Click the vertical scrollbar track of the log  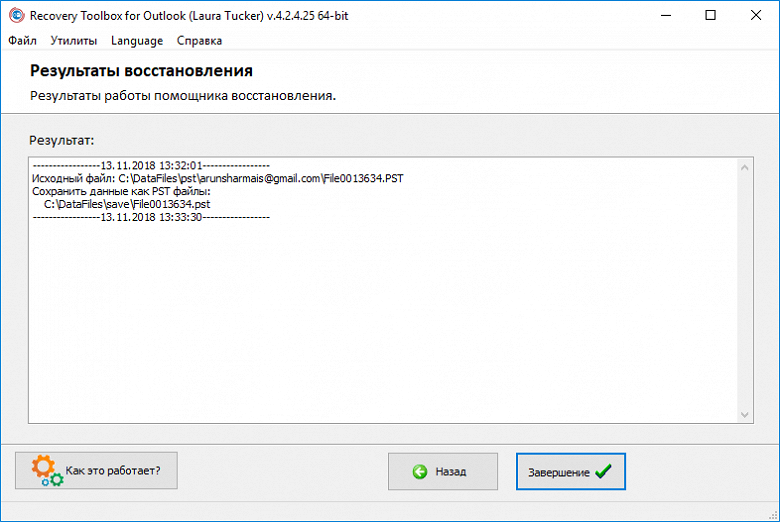pos(745,290)
